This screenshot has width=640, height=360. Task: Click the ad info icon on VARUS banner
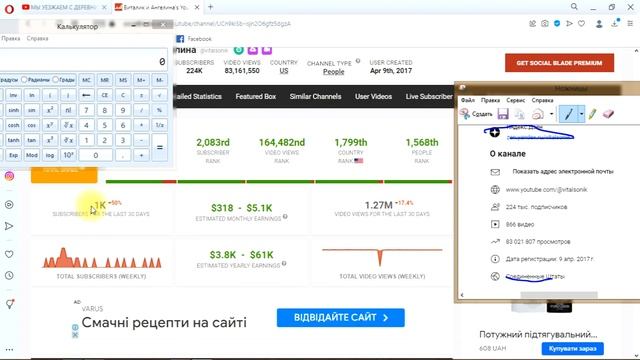[x=75, y=327]
